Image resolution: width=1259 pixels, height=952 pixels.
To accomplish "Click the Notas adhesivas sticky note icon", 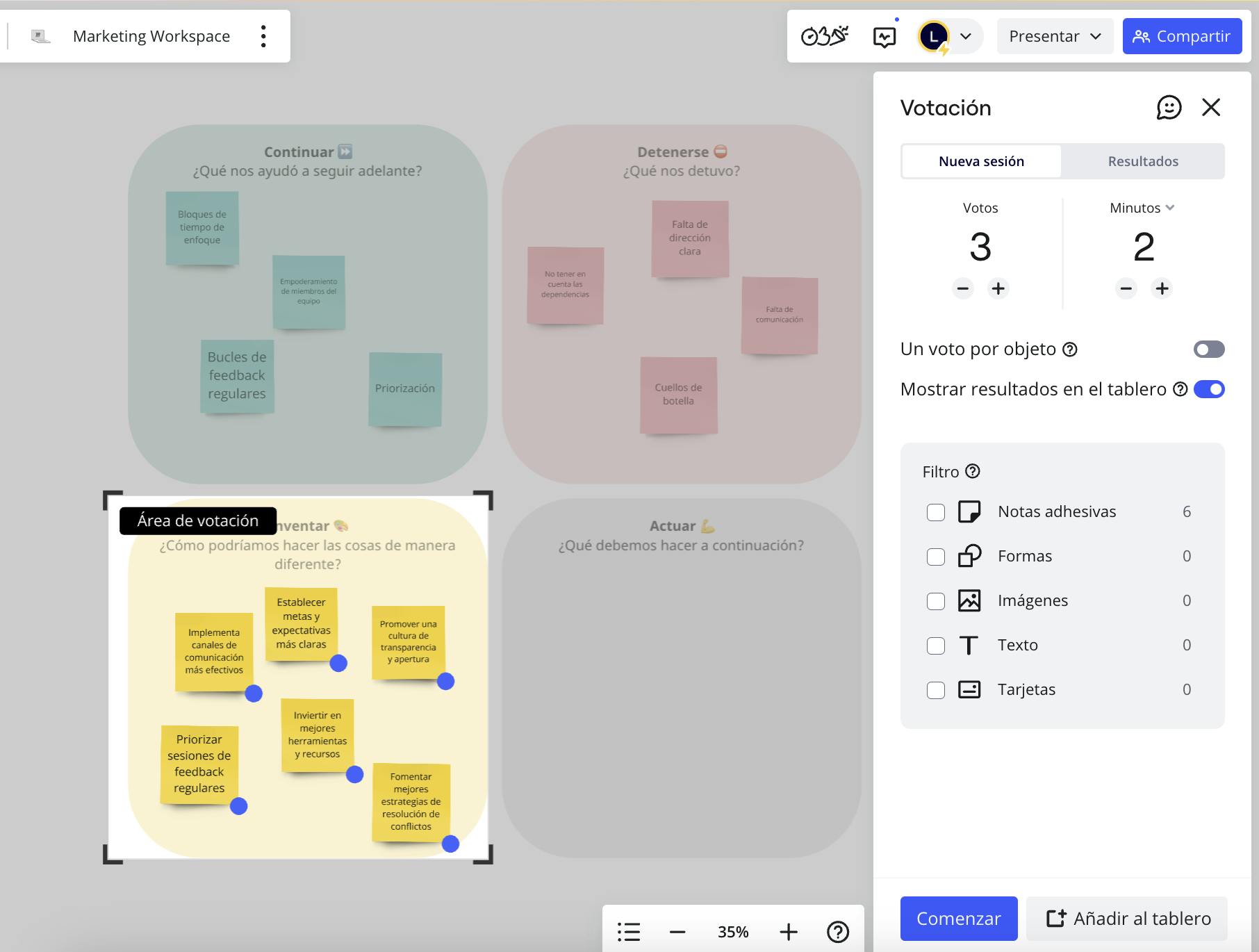I will point(969,511).
